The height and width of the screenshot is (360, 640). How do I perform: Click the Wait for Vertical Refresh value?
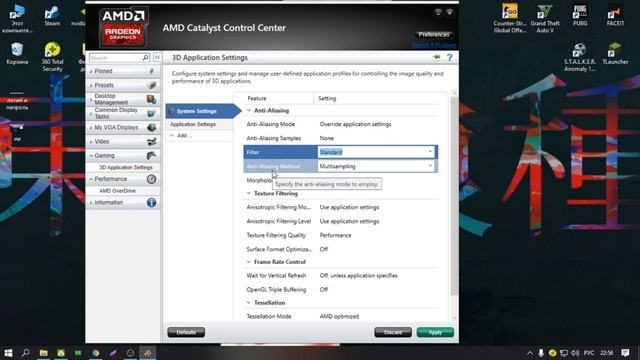coord(358,276)
